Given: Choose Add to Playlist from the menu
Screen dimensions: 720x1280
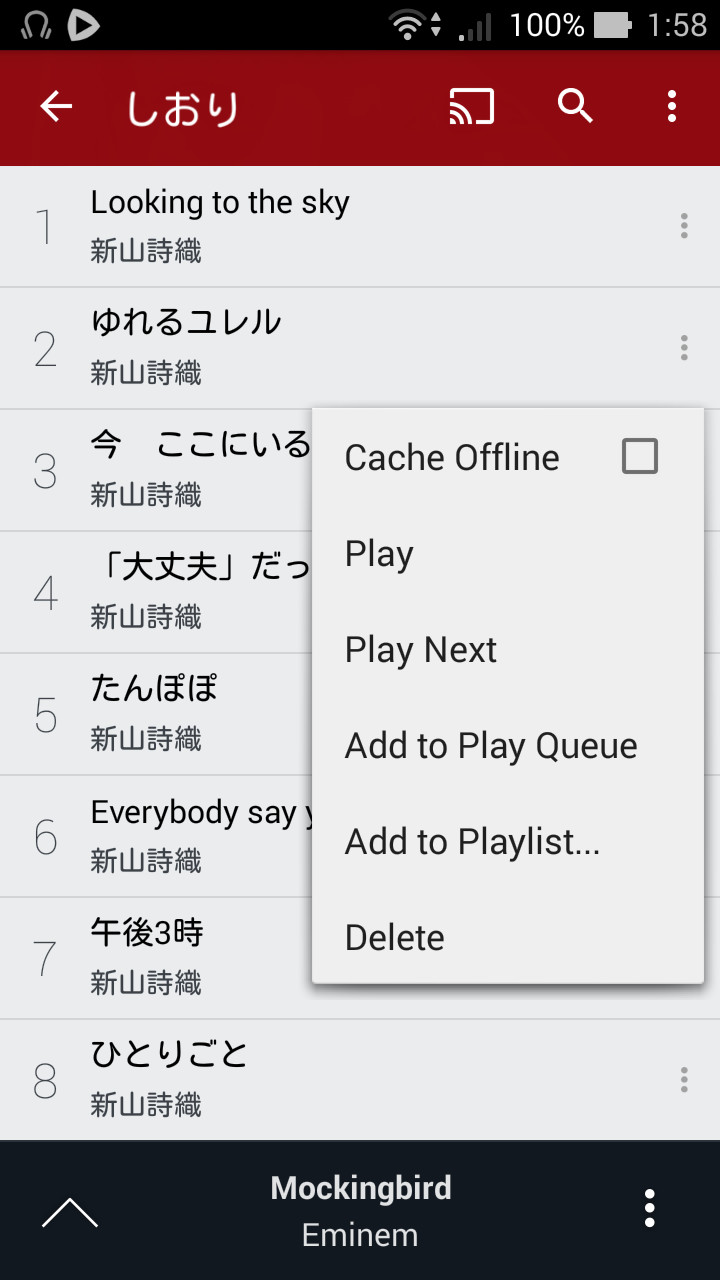Looking at the screenshot, I should pyautogui.click(x=473, y=841).
